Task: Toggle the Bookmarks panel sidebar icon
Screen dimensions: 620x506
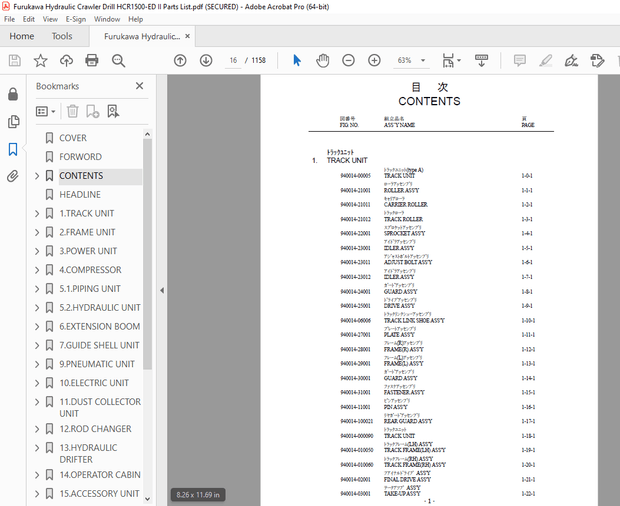Action: pyautogui.click(x=13, y=149)
